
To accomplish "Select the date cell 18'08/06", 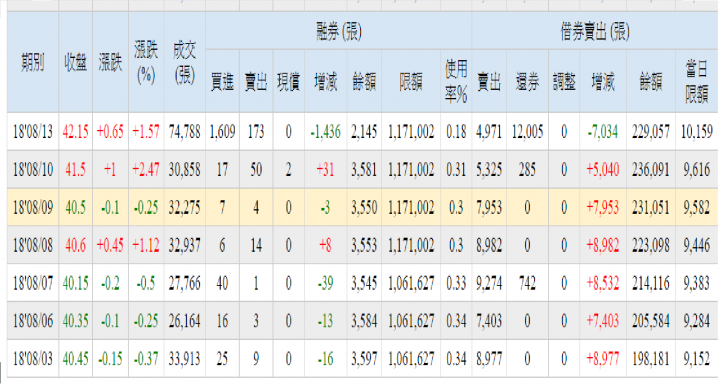I will tap(33, 321).
